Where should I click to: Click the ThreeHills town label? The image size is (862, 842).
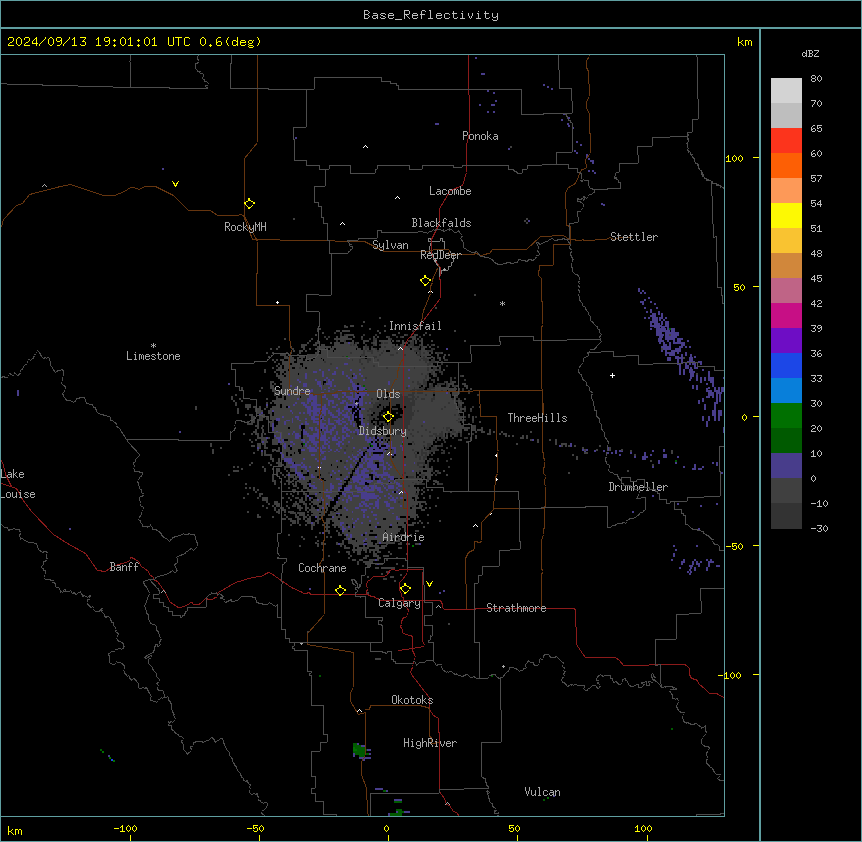pos(537,418)
